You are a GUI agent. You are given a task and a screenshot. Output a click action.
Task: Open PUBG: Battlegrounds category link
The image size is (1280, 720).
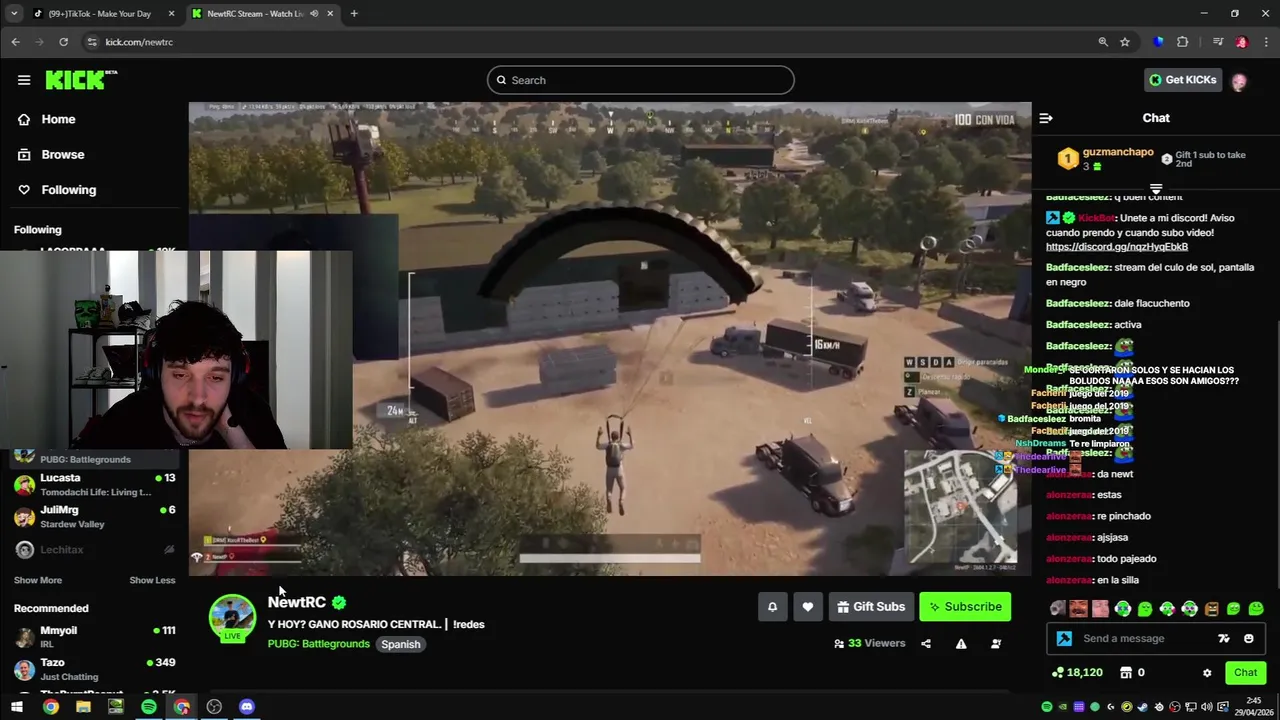coord(318,644)
